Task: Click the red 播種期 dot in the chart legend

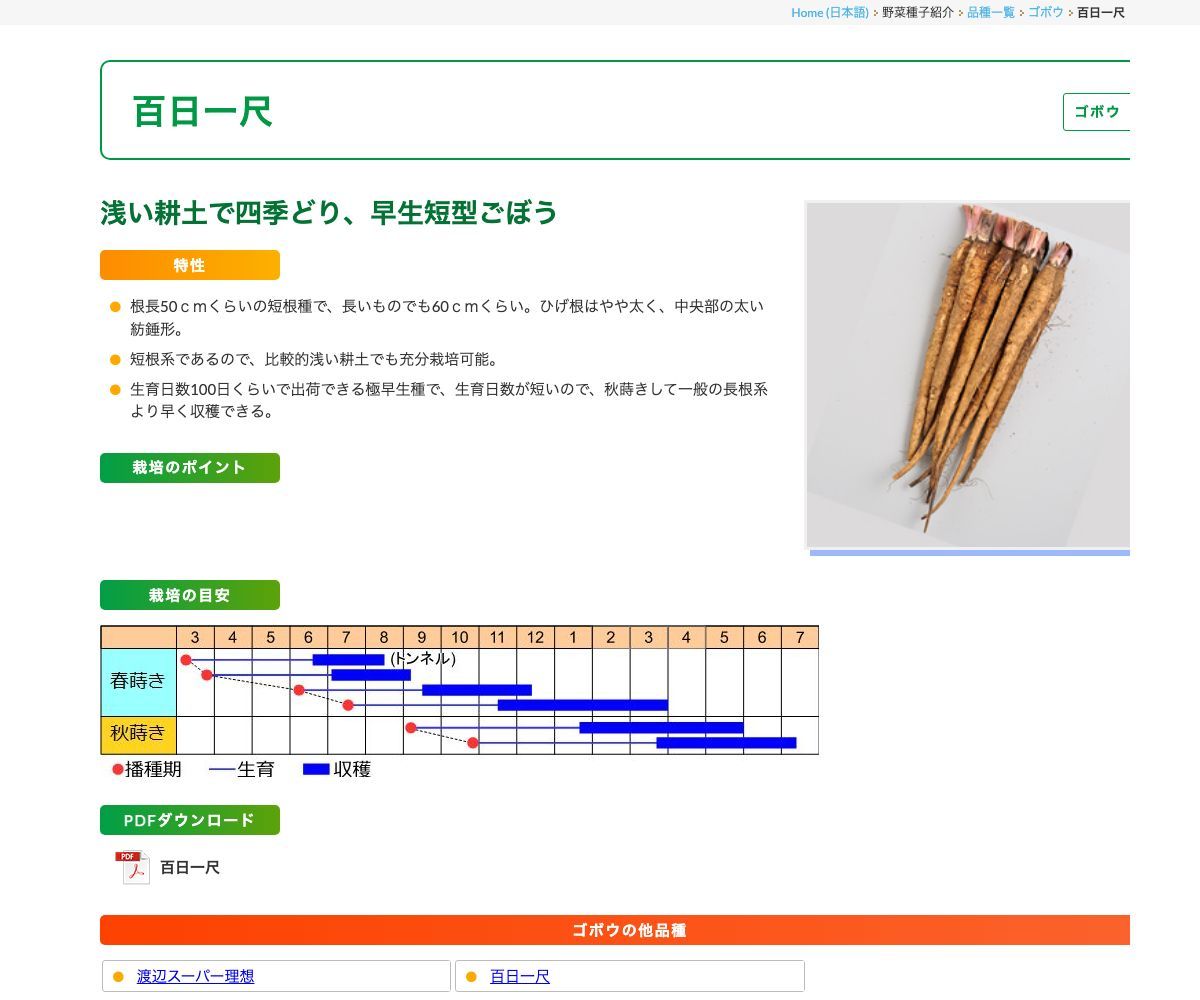Action: 118,770
